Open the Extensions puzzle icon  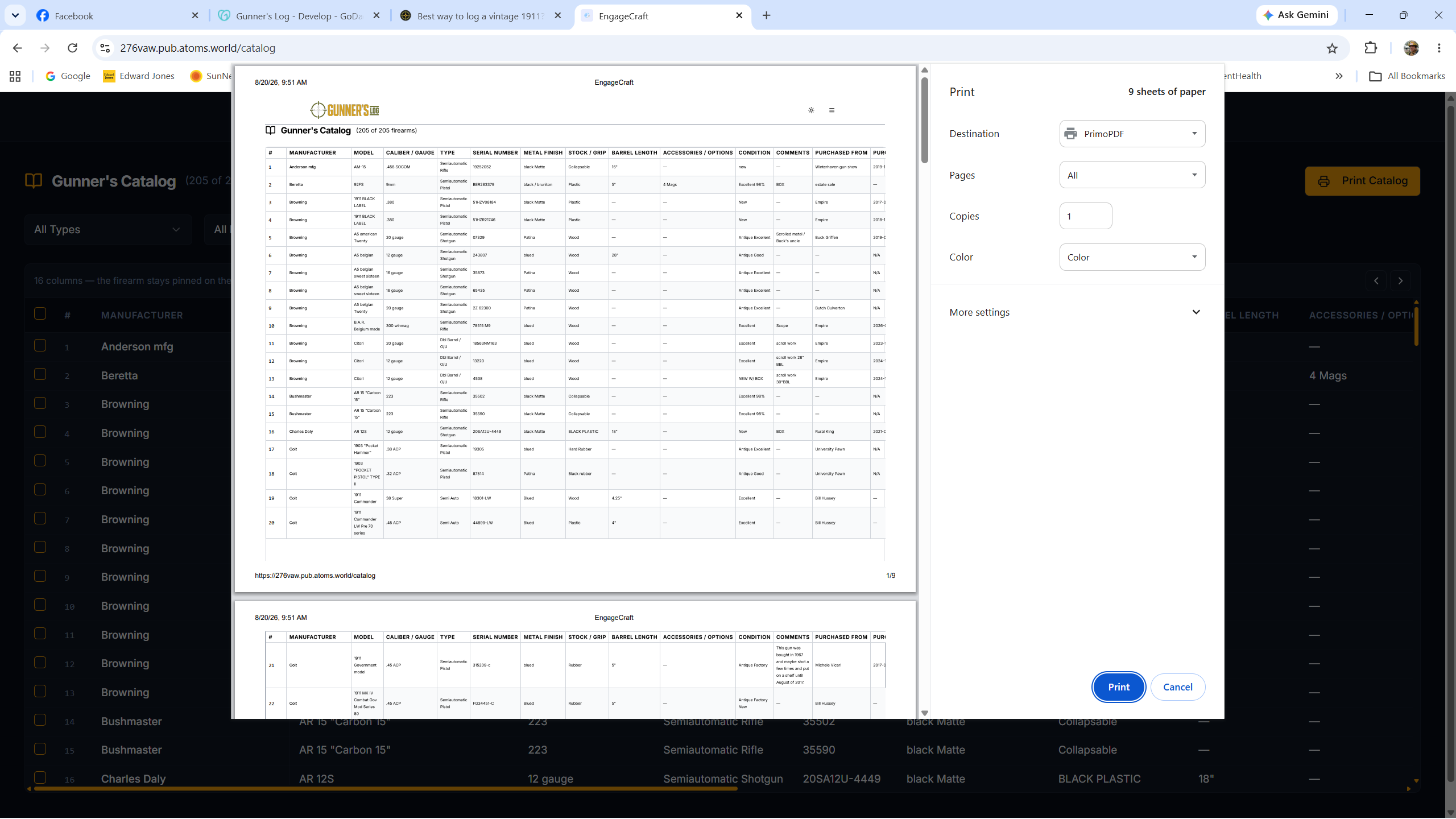click(x=1371, y=48)
